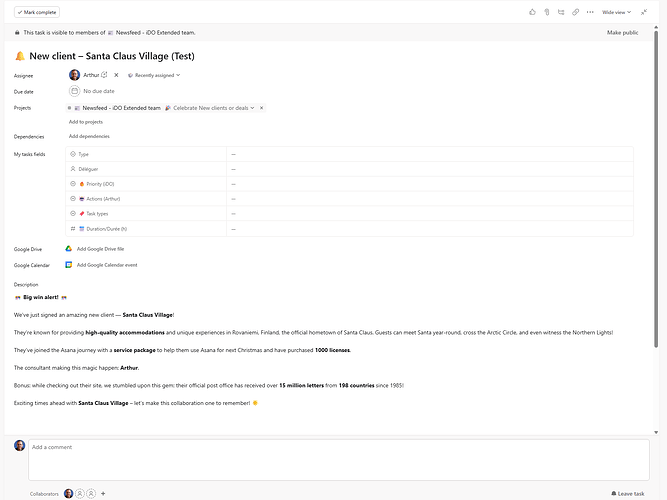The width and height of the screenshot is (667, 500).
Task: Click Make public
Action: click(622, 33)
